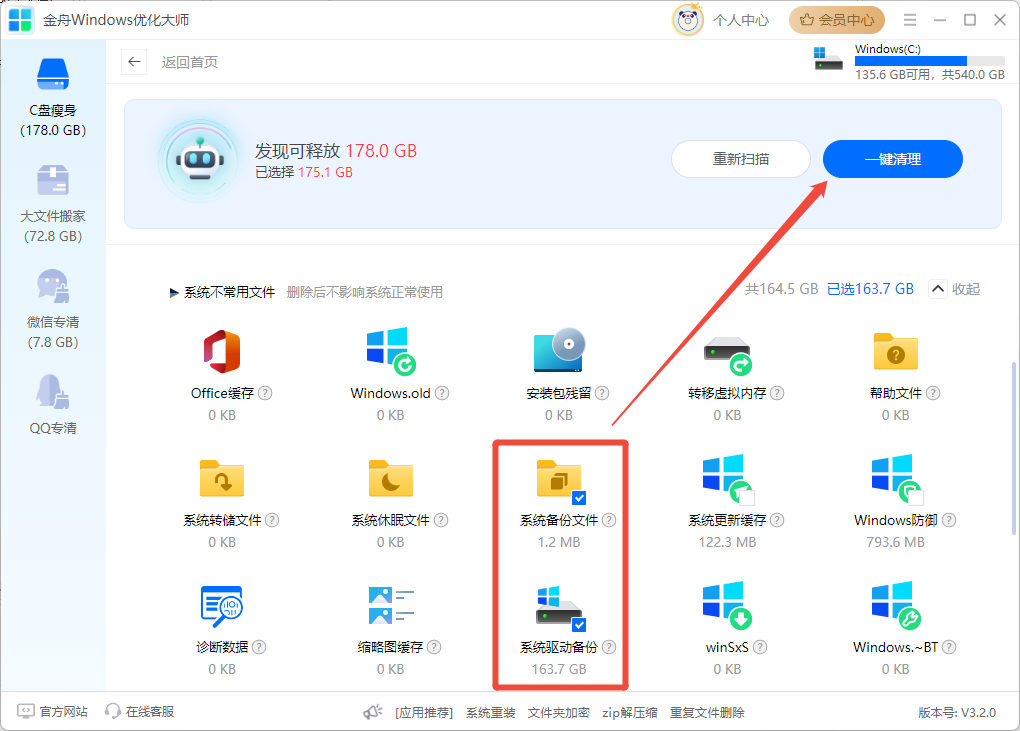Click the 转移虚拟内存 drive icon

727,355
